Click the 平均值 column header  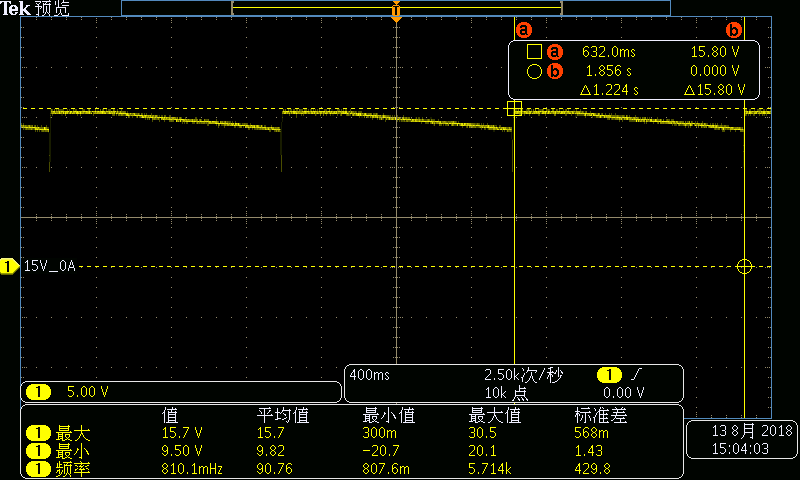click(x=283, y=416)
